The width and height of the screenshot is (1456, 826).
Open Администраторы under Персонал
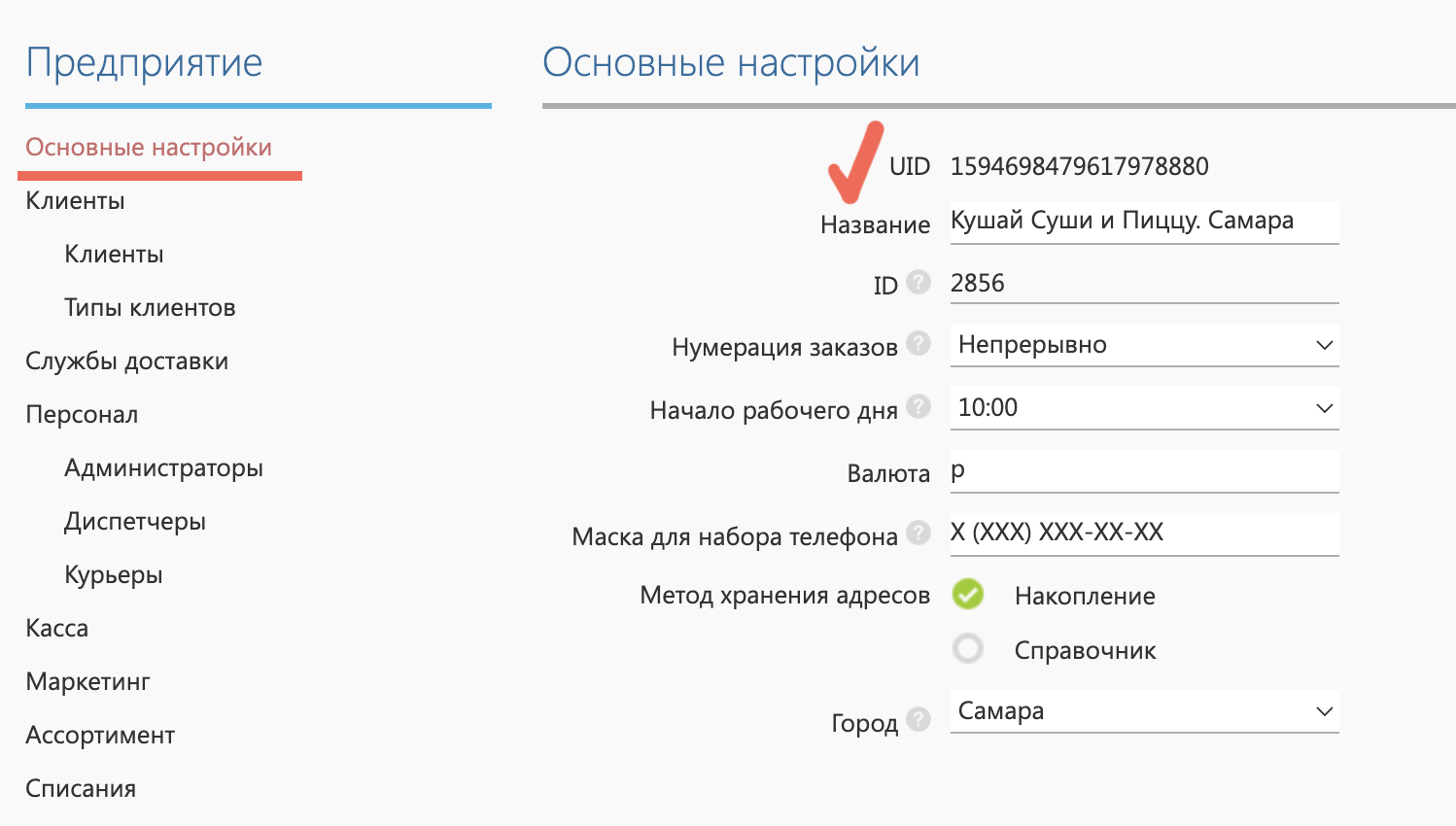tap(163, 468)
